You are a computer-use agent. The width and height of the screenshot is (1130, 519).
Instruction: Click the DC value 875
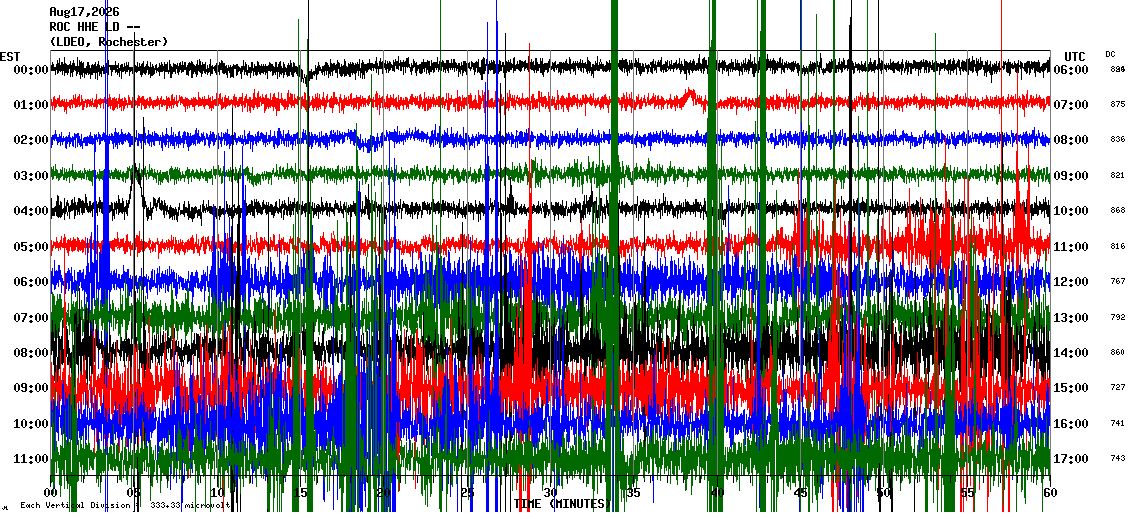point(1118,105)
